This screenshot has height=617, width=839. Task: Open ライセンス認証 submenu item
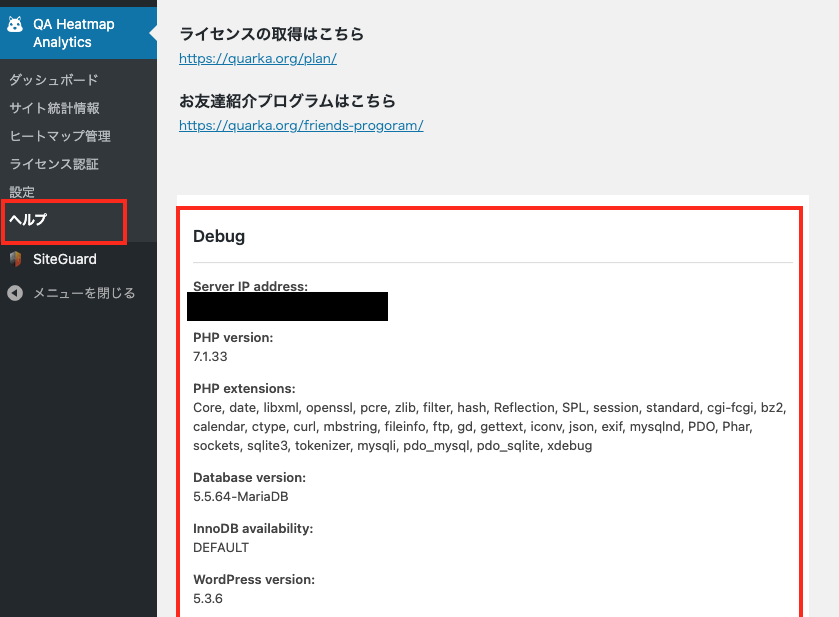[54, 164]
